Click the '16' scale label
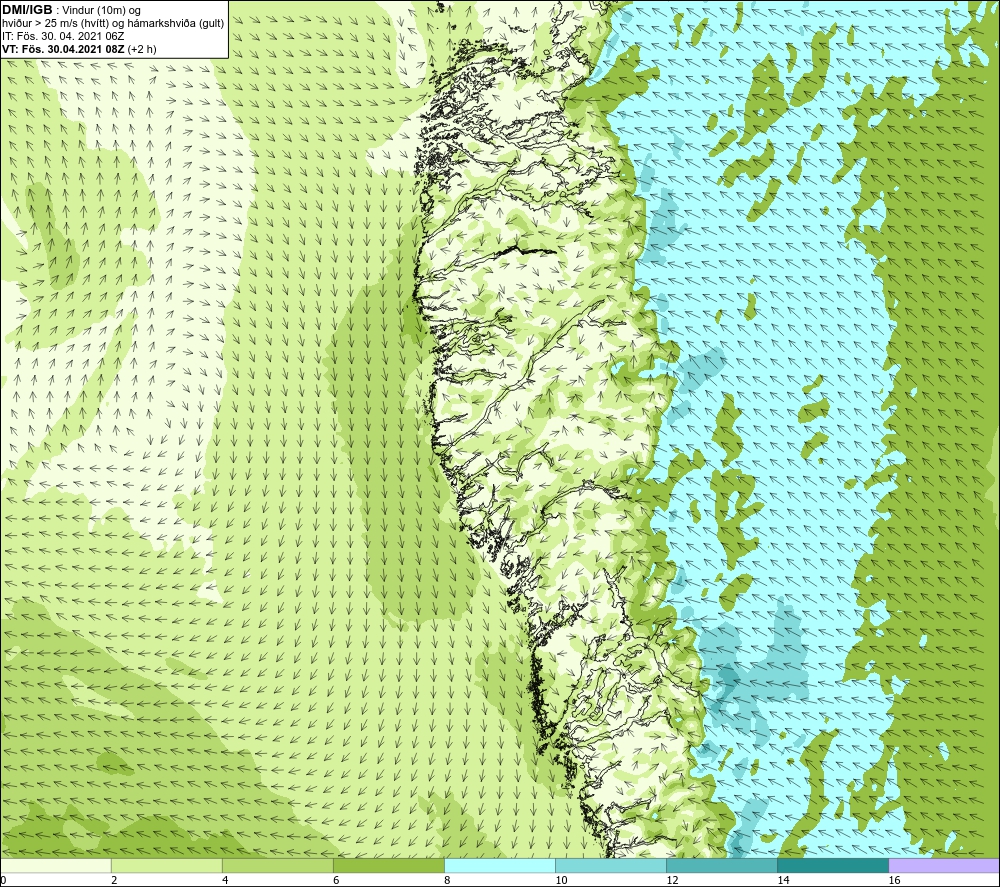This screenshot has height=887, width=1000. (894, 880)
